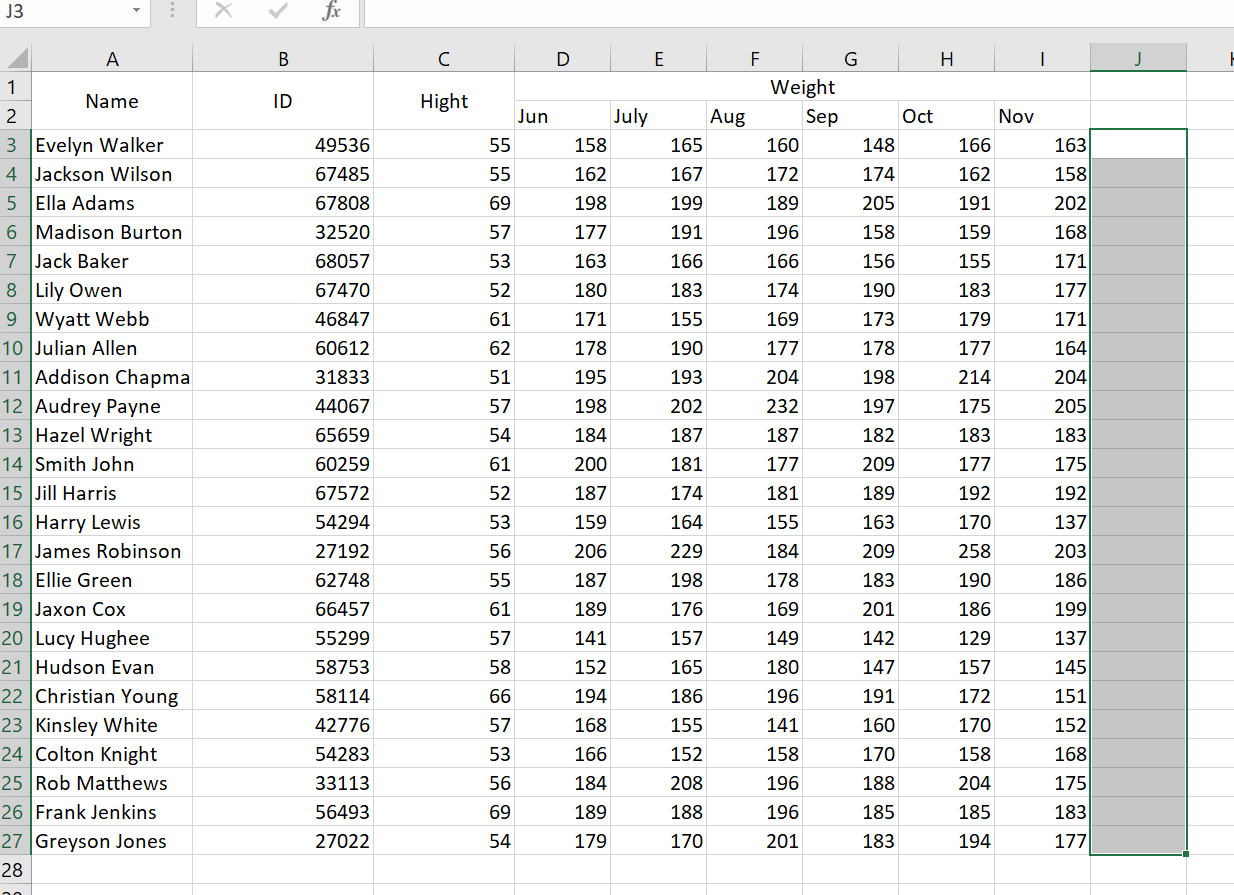Select the Hight column header cell
This screenshot has width=1234, height=895.
coord(443,101)
